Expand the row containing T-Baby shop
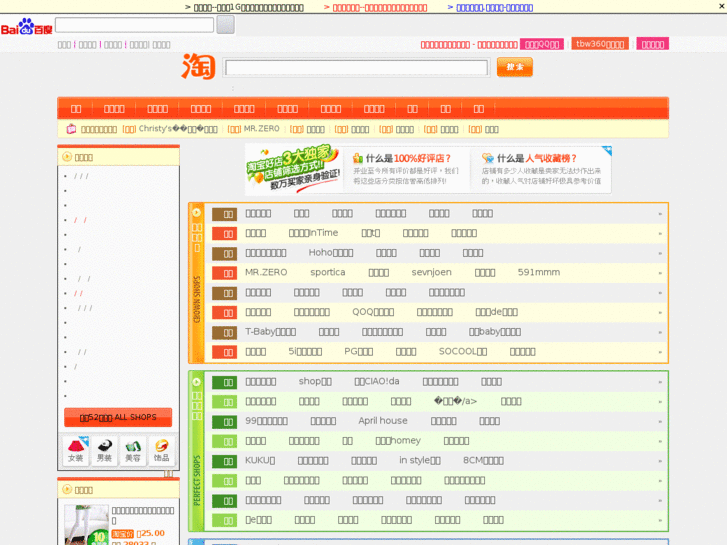The width and height of the screenshot is (727, 545). click(660, 333)
